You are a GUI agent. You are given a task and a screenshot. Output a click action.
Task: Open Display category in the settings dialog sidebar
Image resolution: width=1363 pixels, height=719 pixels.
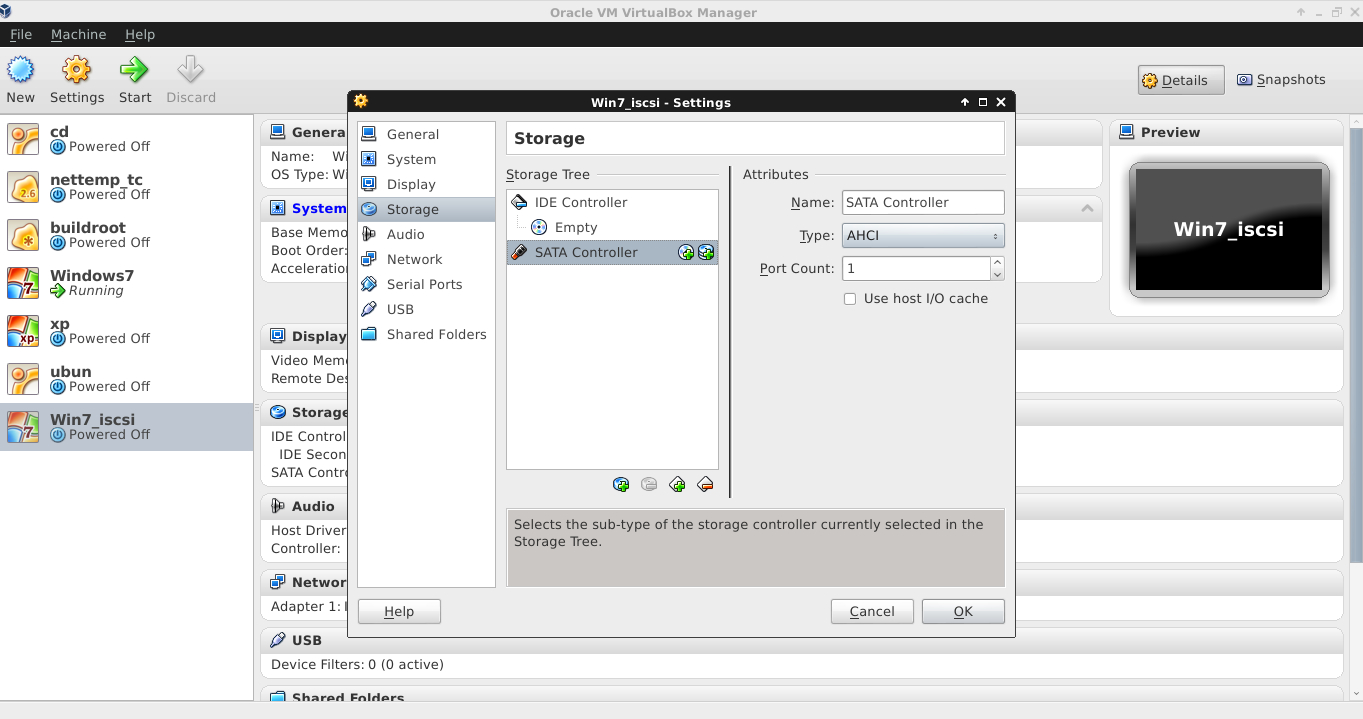[426, 184]
